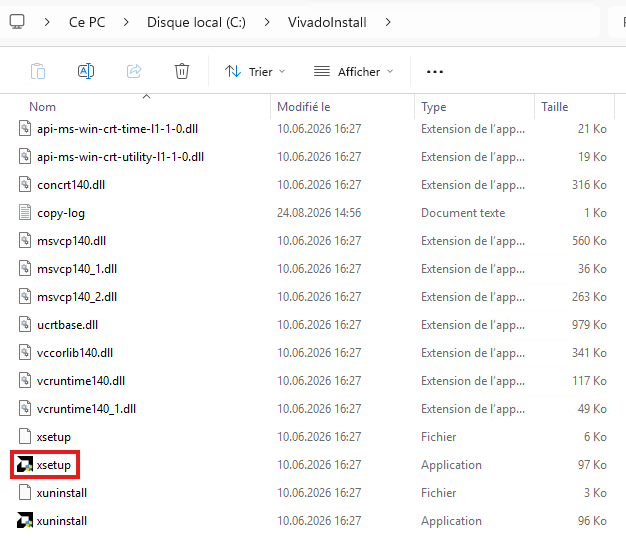This screenshot has width=626, height=538.
Task: Go to Ce PC in breadcrumb
Action: coord(87,22)
